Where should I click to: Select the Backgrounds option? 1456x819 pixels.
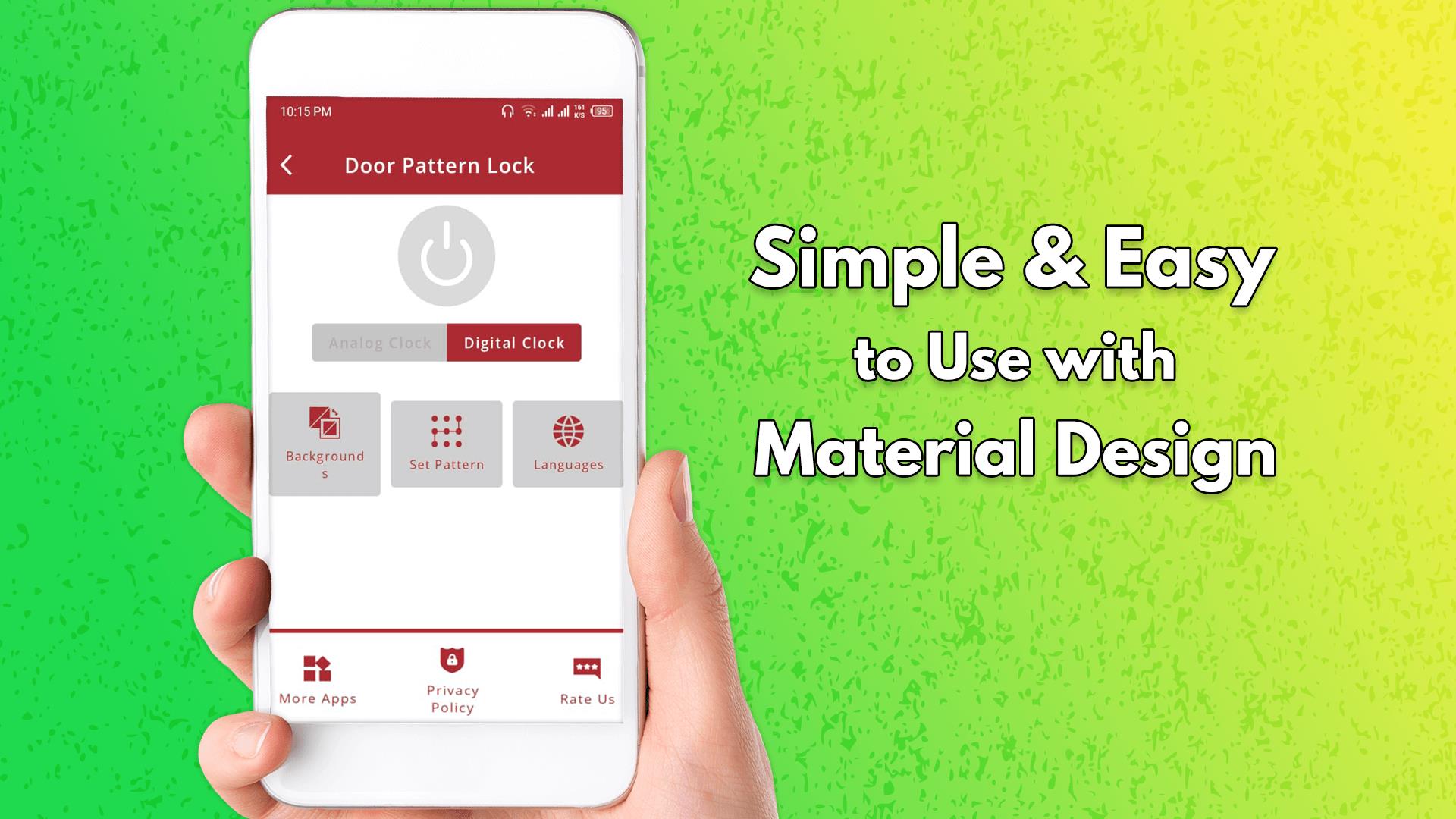324,444
